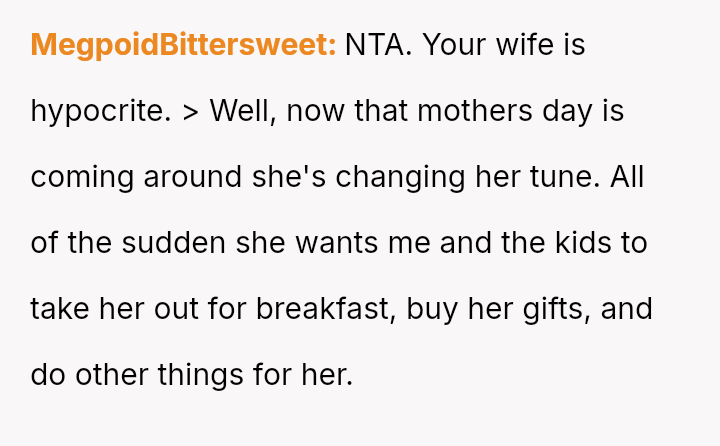Click the word coming
The image size is (720, 446).
[x=82, y=177]
